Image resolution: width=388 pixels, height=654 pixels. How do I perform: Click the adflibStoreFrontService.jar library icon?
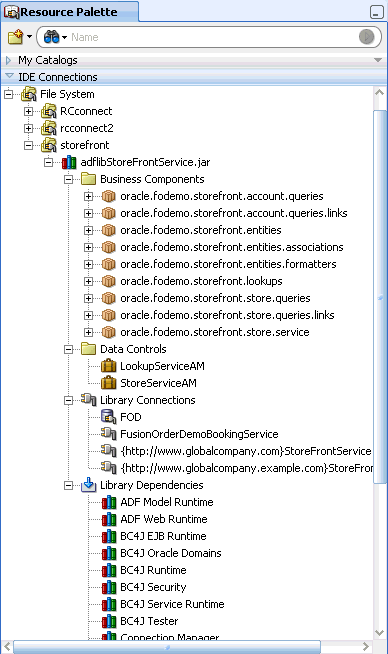point(69,162)
